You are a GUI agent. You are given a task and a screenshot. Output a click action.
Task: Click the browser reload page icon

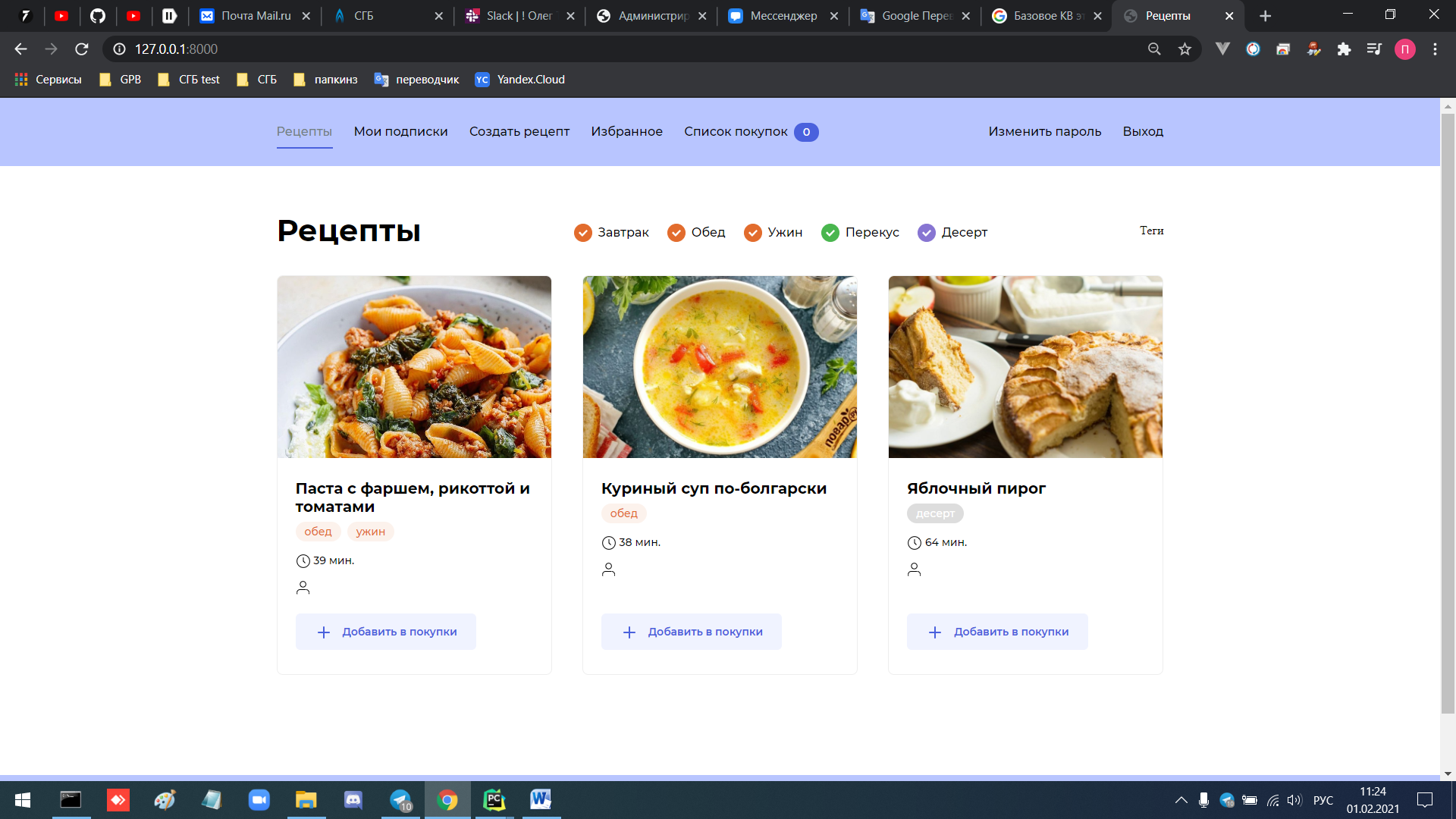coord(82,49)
